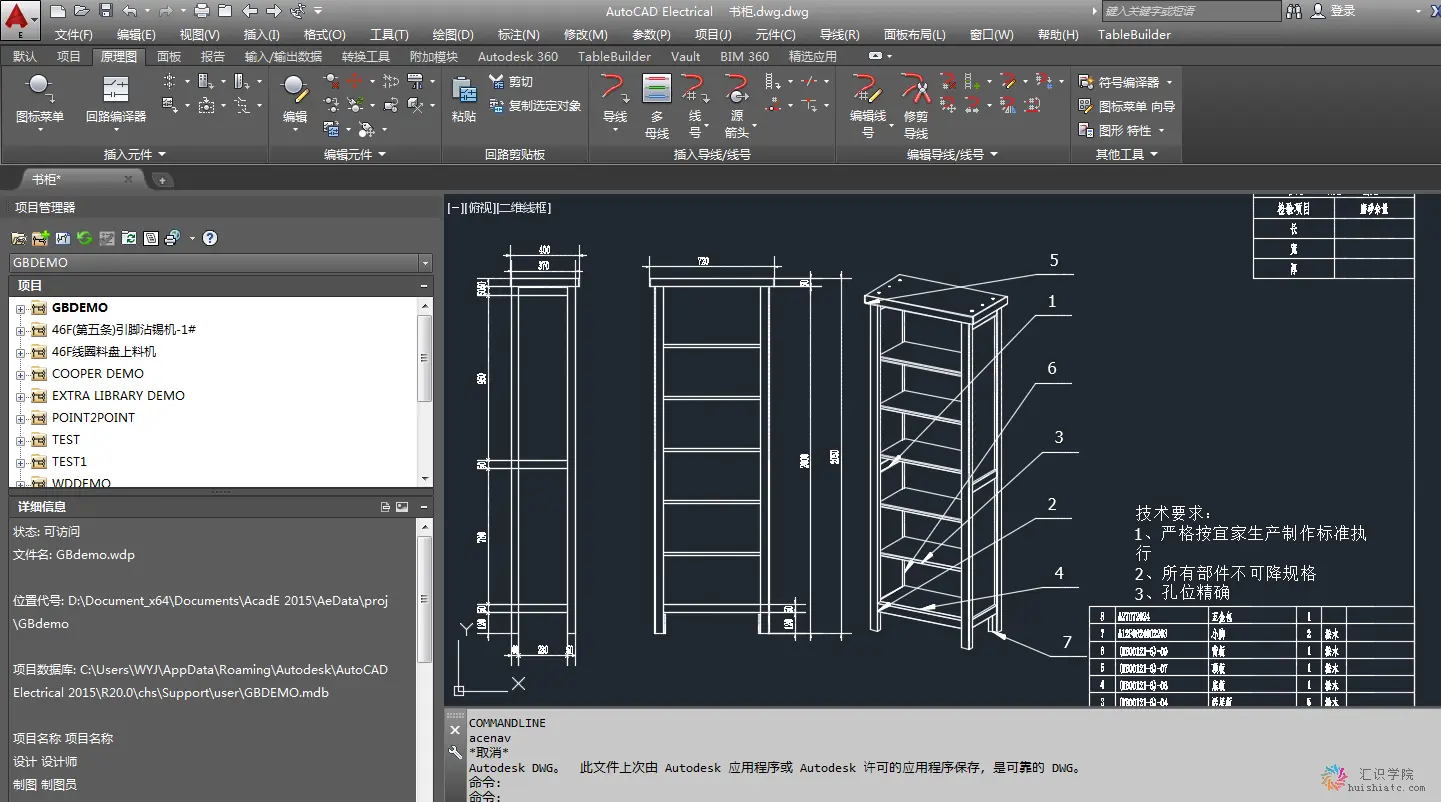Switch to the 项目 ribbon tab
Screen dimensions: 1441x802
[x=69, y=57]
